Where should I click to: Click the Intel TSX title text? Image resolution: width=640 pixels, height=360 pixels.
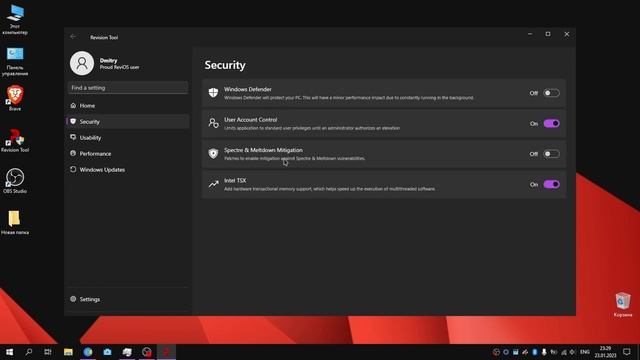coord(235,180)
